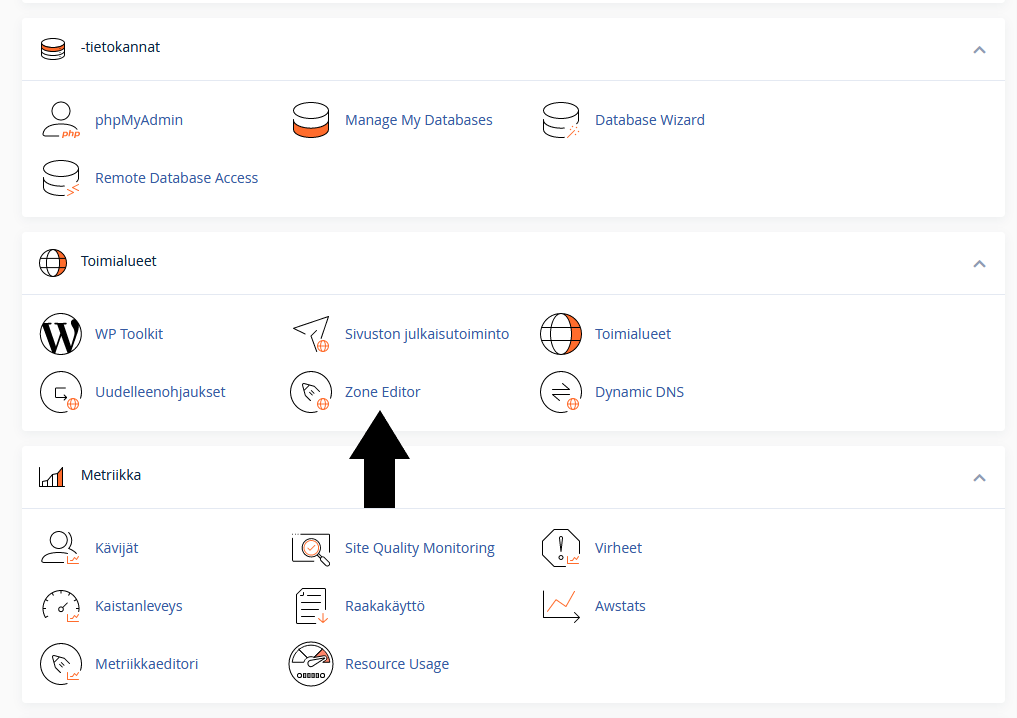
Task: Click the Site Quality Monitoring icon
Action: click(310, 548)
